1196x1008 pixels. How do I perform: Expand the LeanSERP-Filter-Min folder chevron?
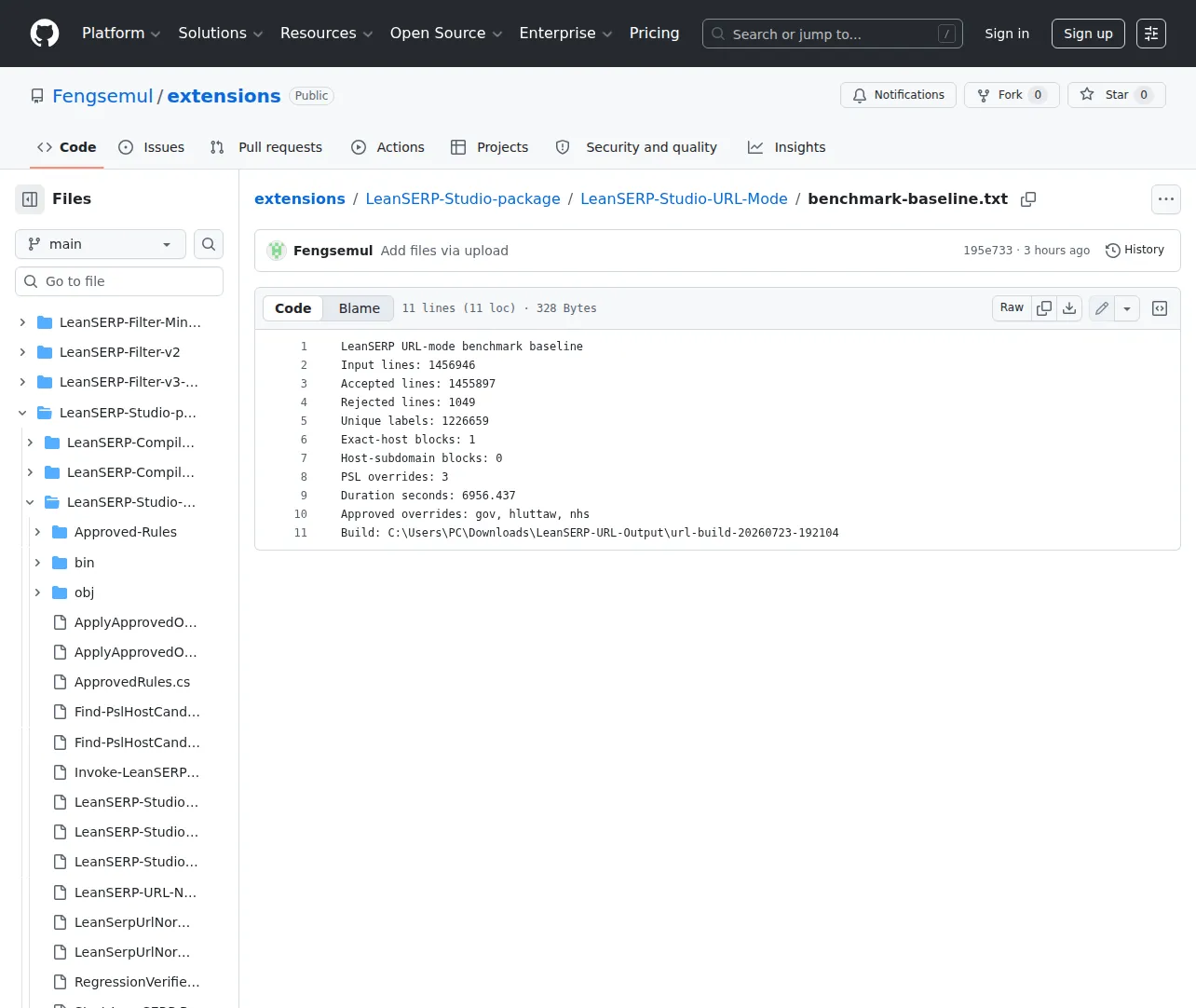click(x=22, y=322)
